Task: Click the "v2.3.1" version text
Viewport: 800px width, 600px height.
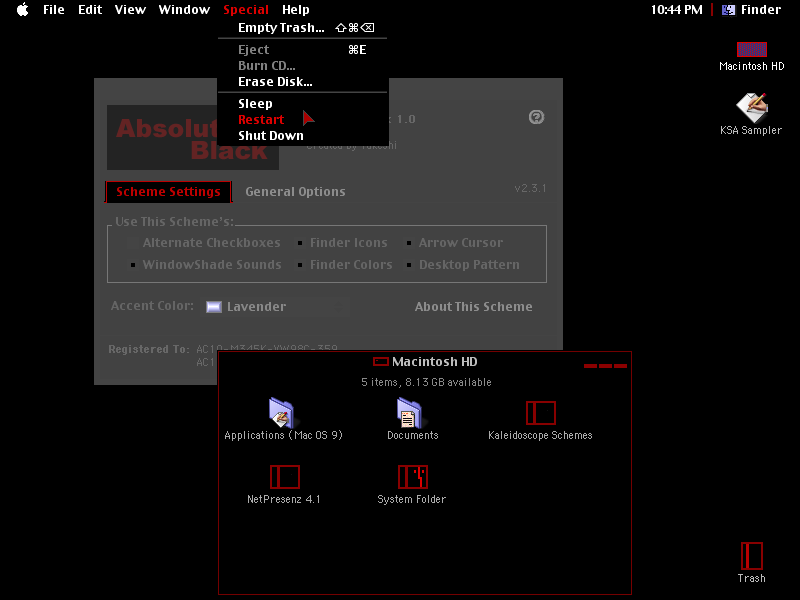Action: [530, 188]
